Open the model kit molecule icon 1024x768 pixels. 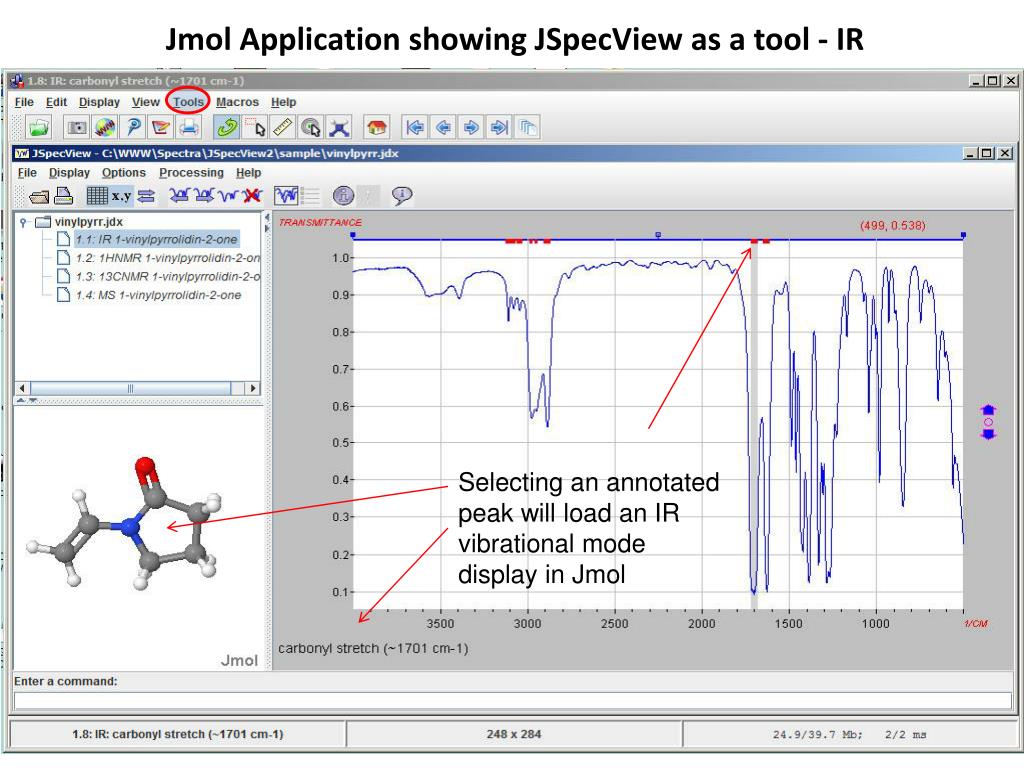tap(339, 127)
